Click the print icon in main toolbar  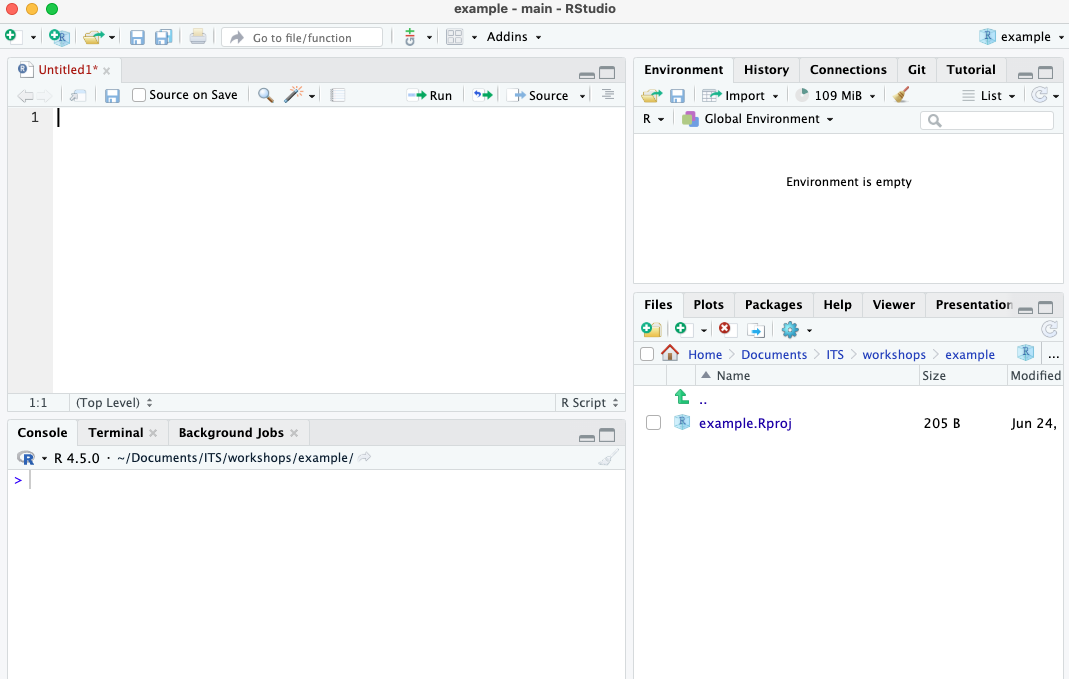[198, 37]
